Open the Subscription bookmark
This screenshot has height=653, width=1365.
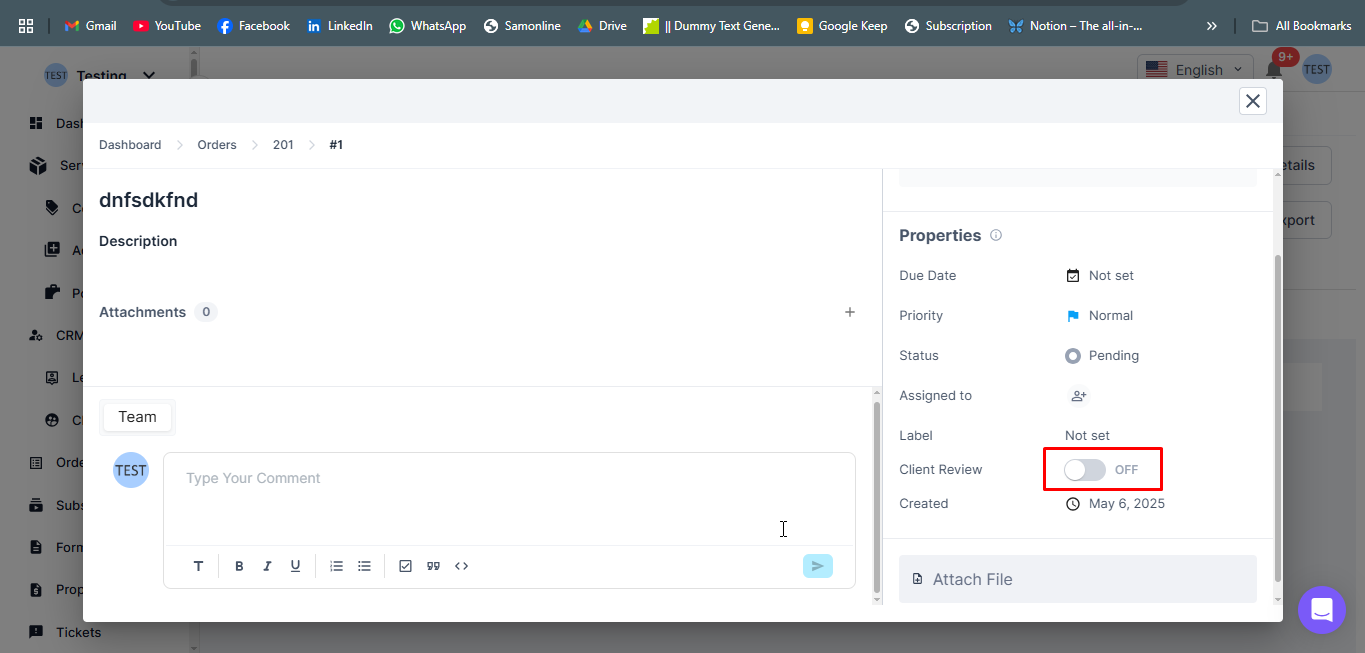click(x=948, y=26)
